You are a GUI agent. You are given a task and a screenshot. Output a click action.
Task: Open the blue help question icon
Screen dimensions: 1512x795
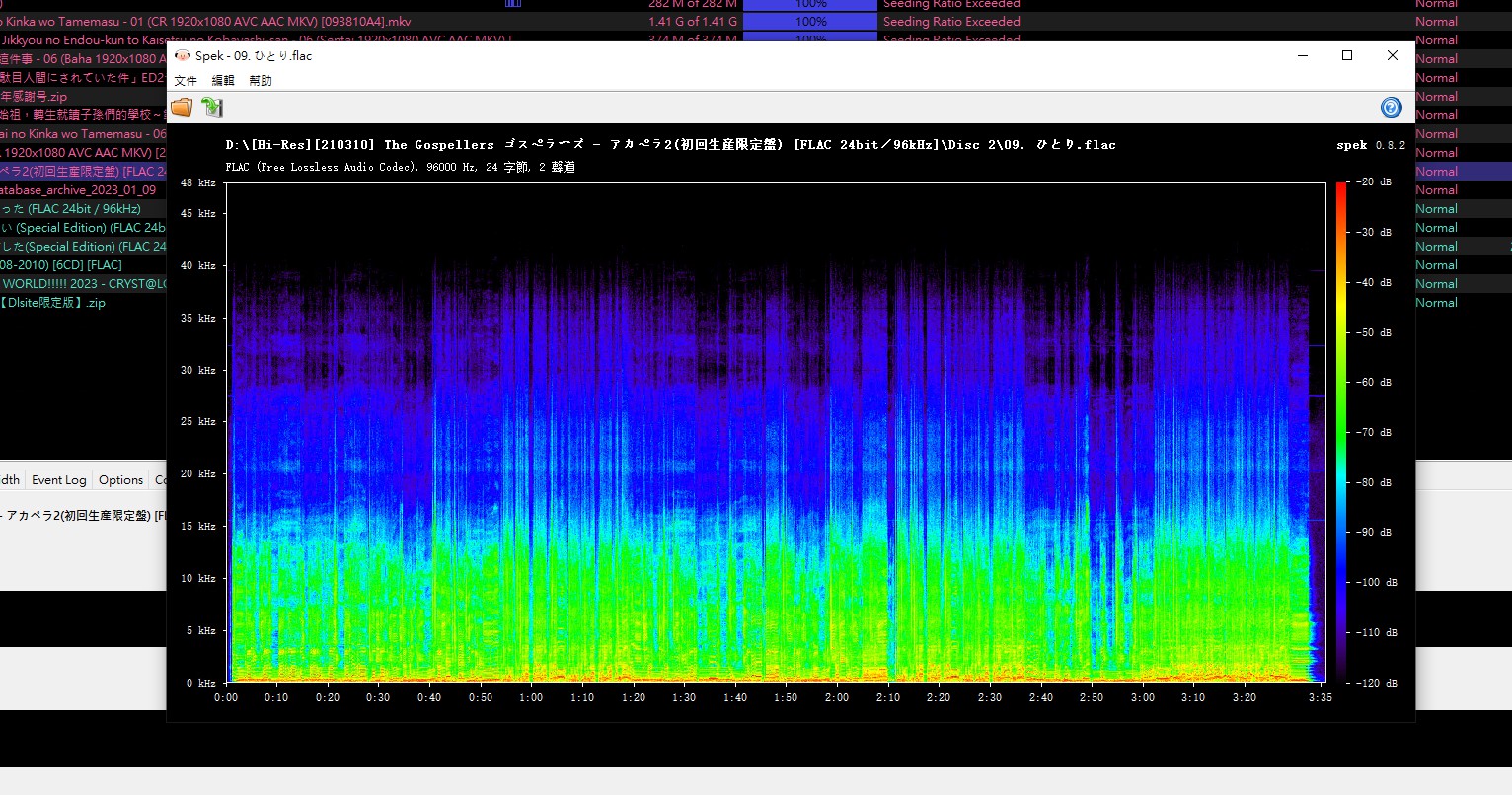pyautogui.click(x=1391, y=108)
